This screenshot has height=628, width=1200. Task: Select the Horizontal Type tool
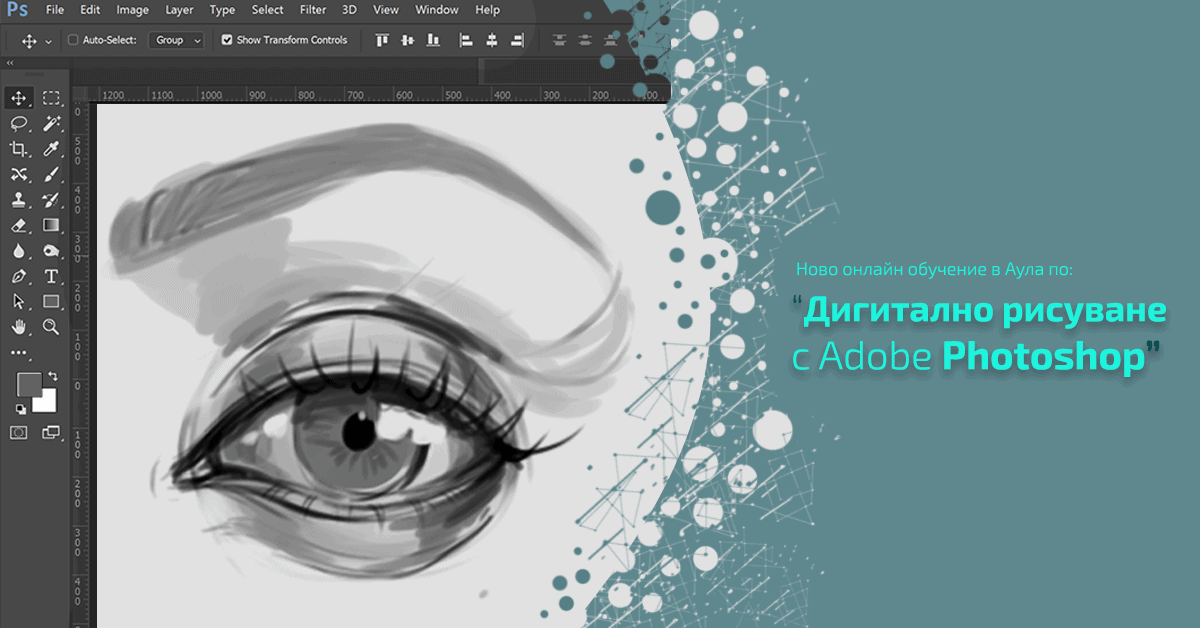click(x=51, y=276)
